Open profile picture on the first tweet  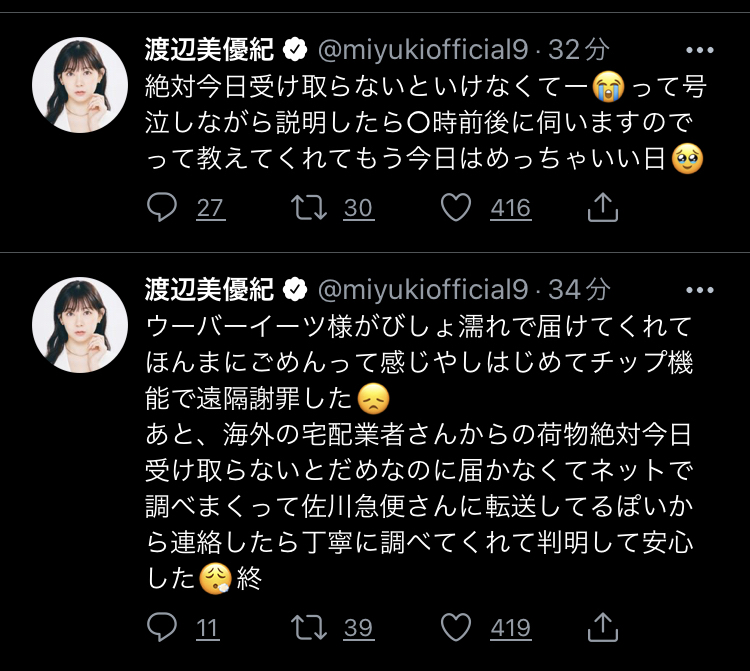coord(80,84)
